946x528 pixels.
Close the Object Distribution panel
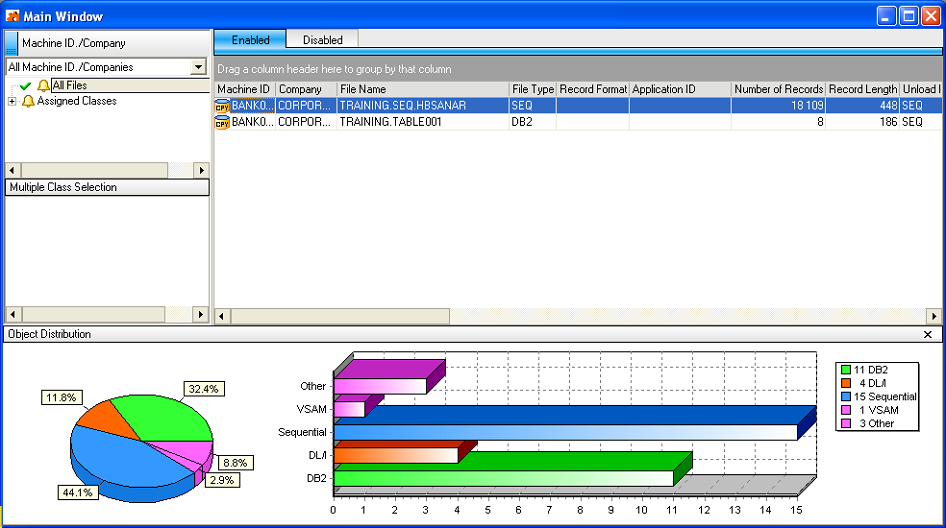click(927, 334)
